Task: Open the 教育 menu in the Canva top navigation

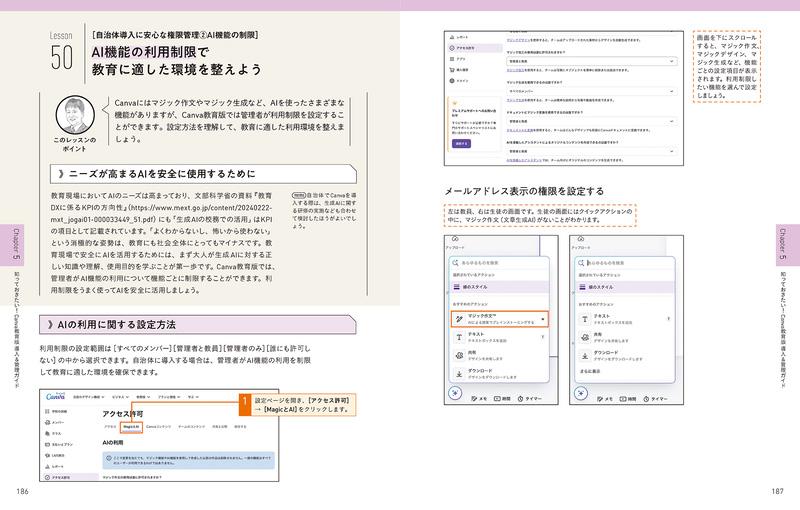Action: 142,396
